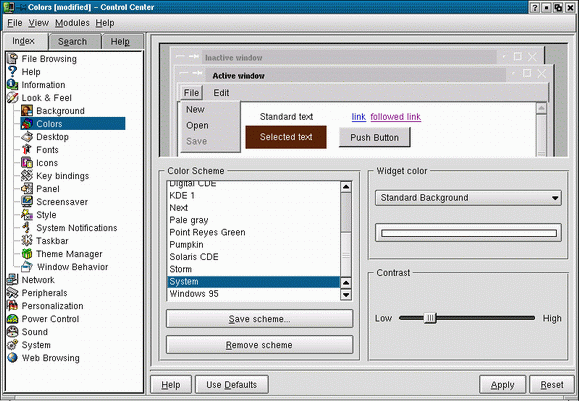Select the Theme Manager icon
The width and height of the screenshot is (579, 401).
(27, 254)
